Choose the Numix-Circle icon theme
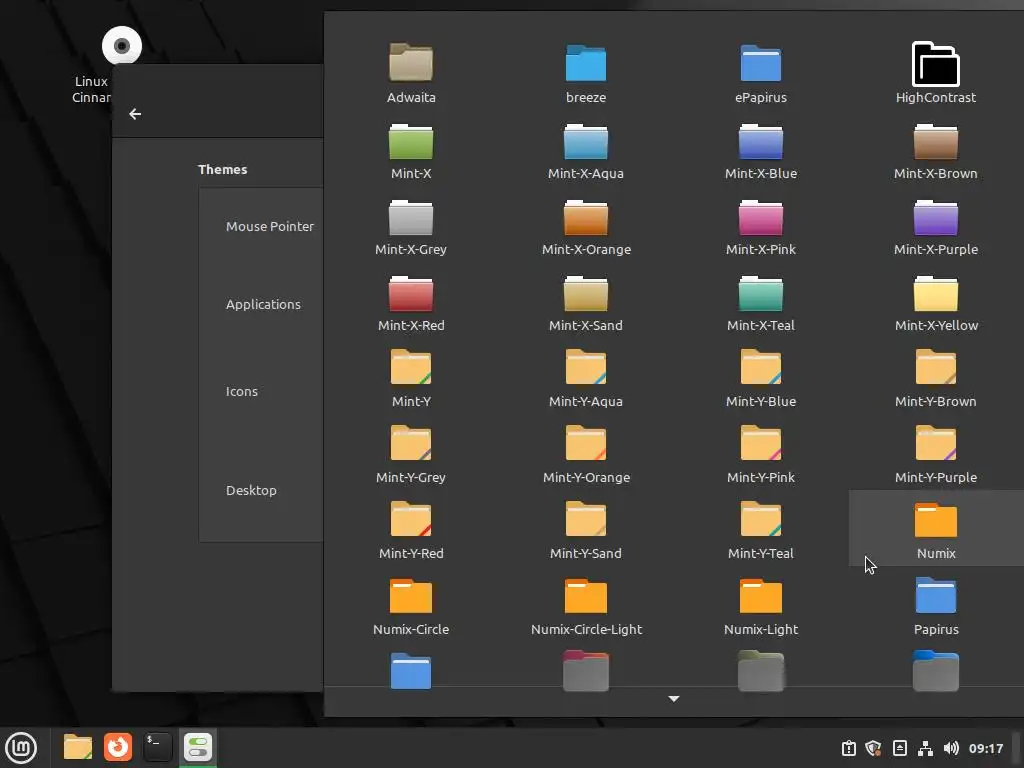Image resolution: width=1024 pixels, height=768 pixels. [x=411, y=605]
